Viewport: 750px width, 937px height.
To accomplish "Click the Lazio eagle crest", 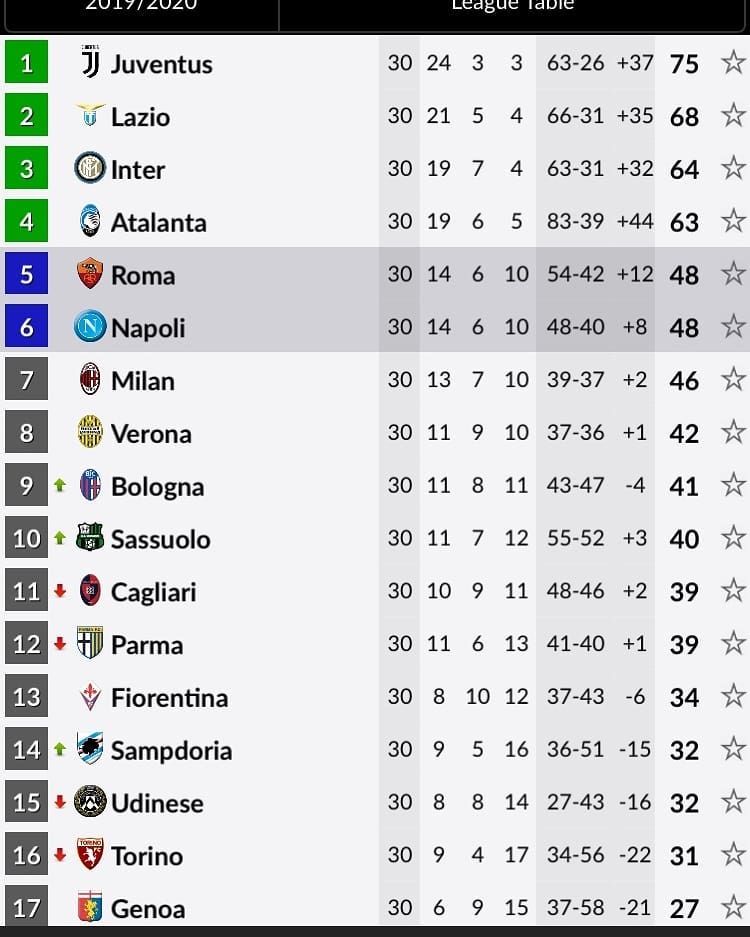I will (x=90, y=115).
